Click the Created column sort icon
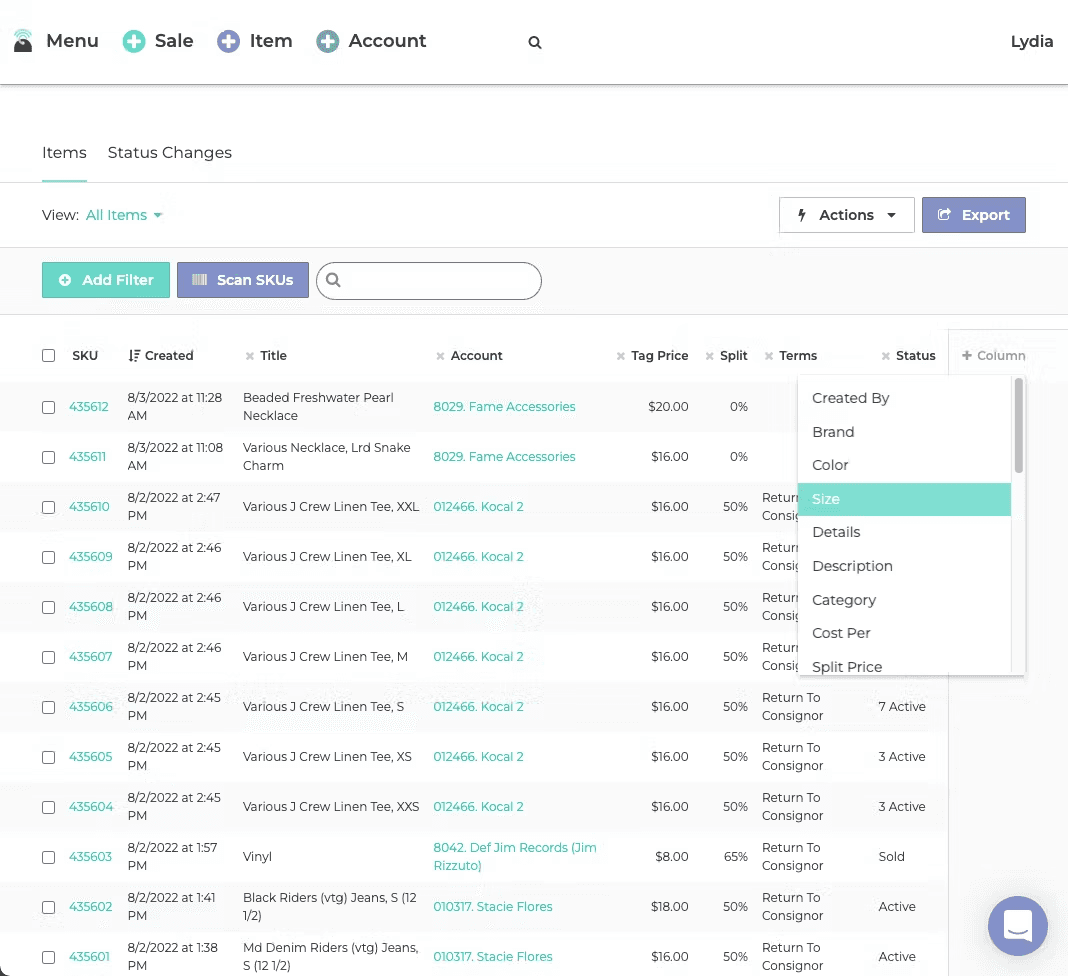This screenshot has height=976, width=1068. (134, 356)
